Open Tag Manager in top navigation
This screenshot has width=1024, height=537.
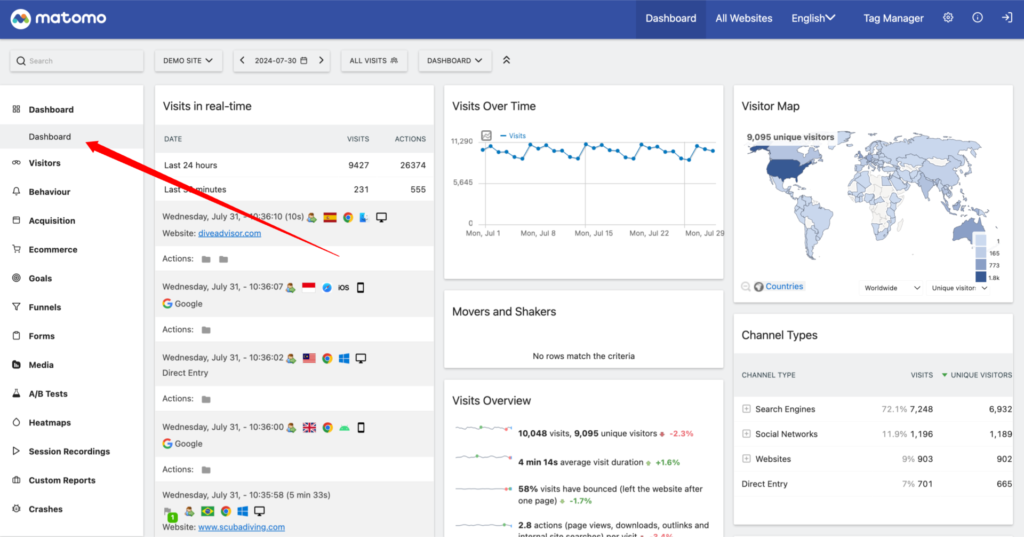[893, 18]
